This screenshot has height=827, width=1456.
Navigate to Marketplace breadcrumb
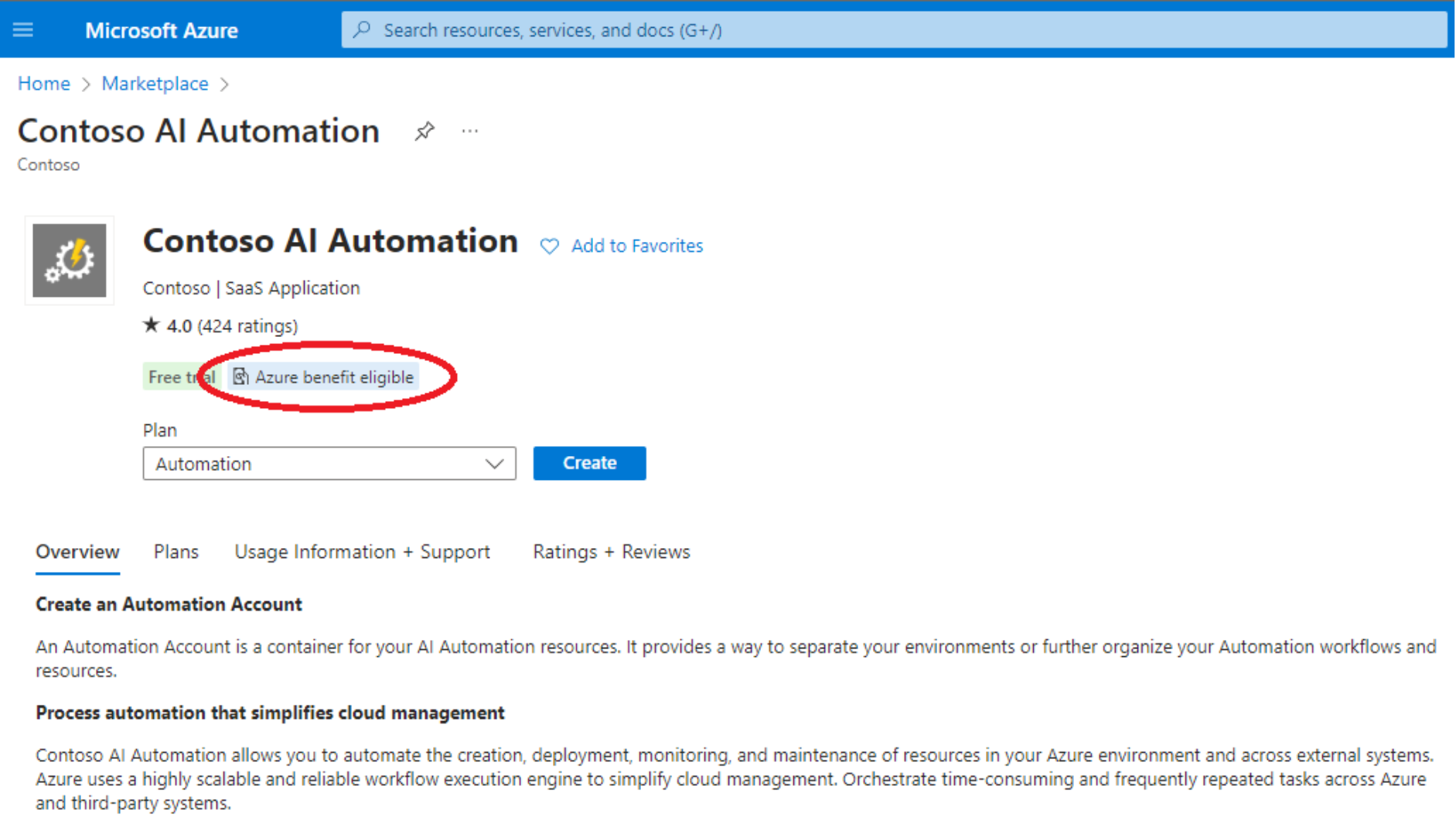pos(155,83)
